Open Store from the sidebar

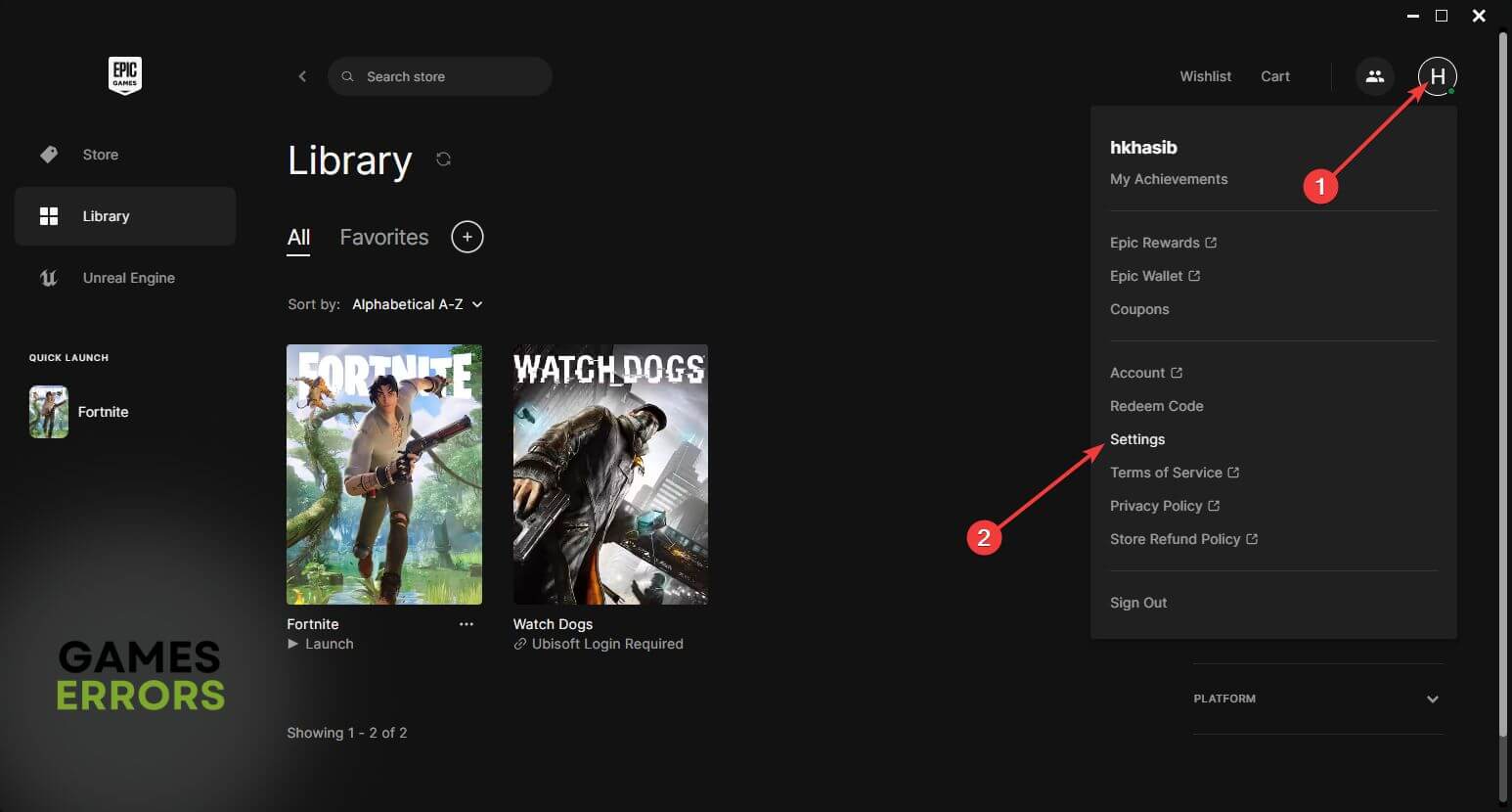coord(100,155)
